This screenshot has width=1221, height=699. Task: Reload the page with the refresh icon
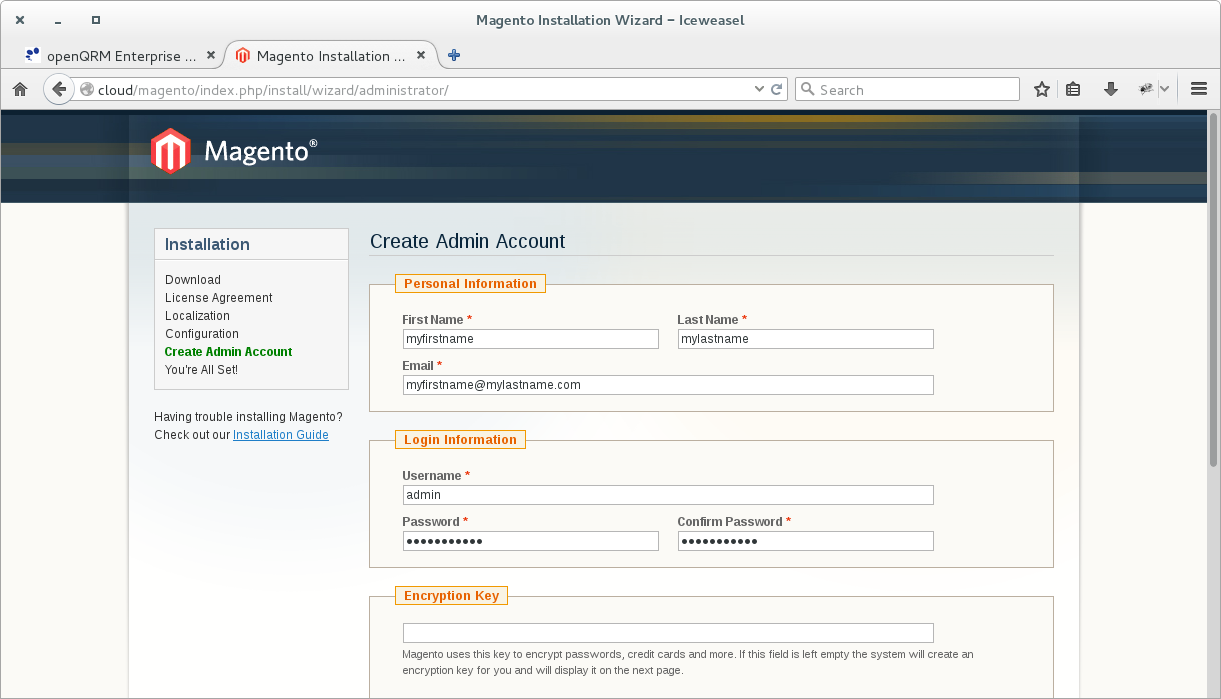pyautogui.click(x=776, y=89)
